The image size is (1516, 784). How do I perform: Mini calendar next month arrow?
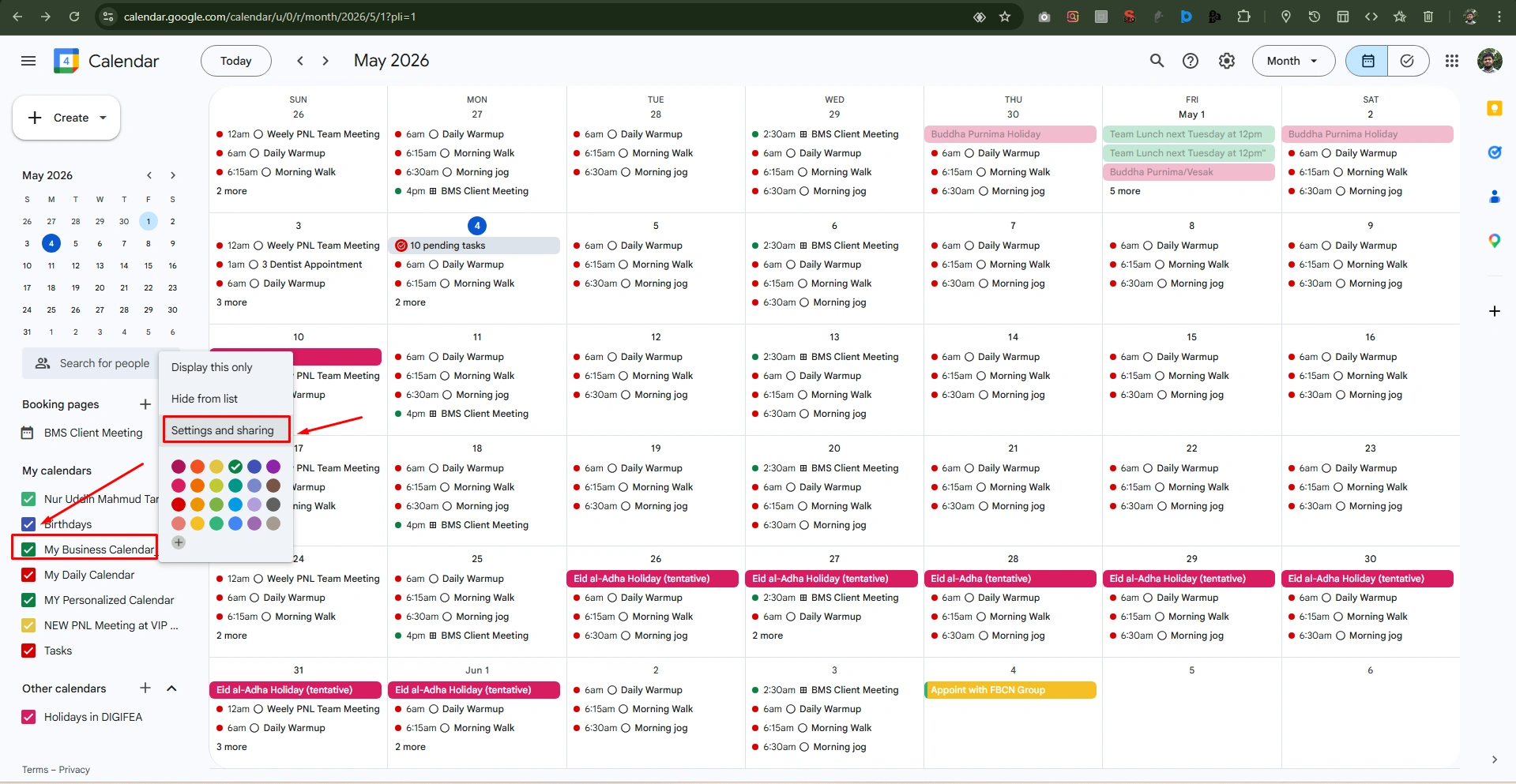pyautogui.click(x=173, y=175)
